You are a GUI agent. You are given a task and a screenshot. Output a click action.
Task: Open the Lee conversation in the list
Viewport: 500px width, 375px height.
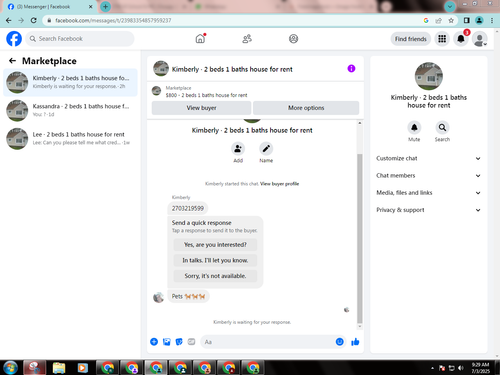click(70, 139)
